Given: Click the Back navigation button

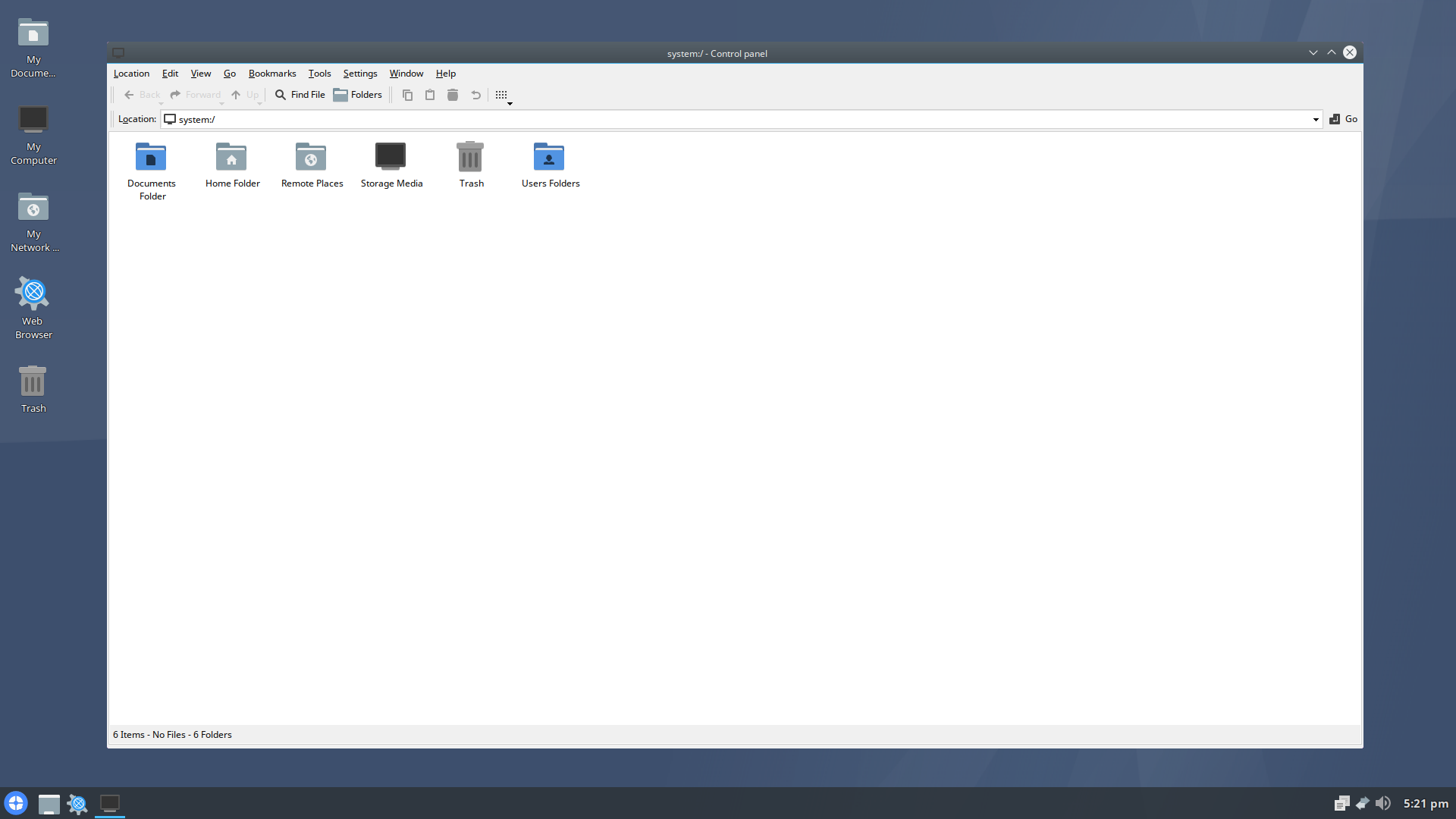Looking at the screenshot, I should tap(142, 95).
